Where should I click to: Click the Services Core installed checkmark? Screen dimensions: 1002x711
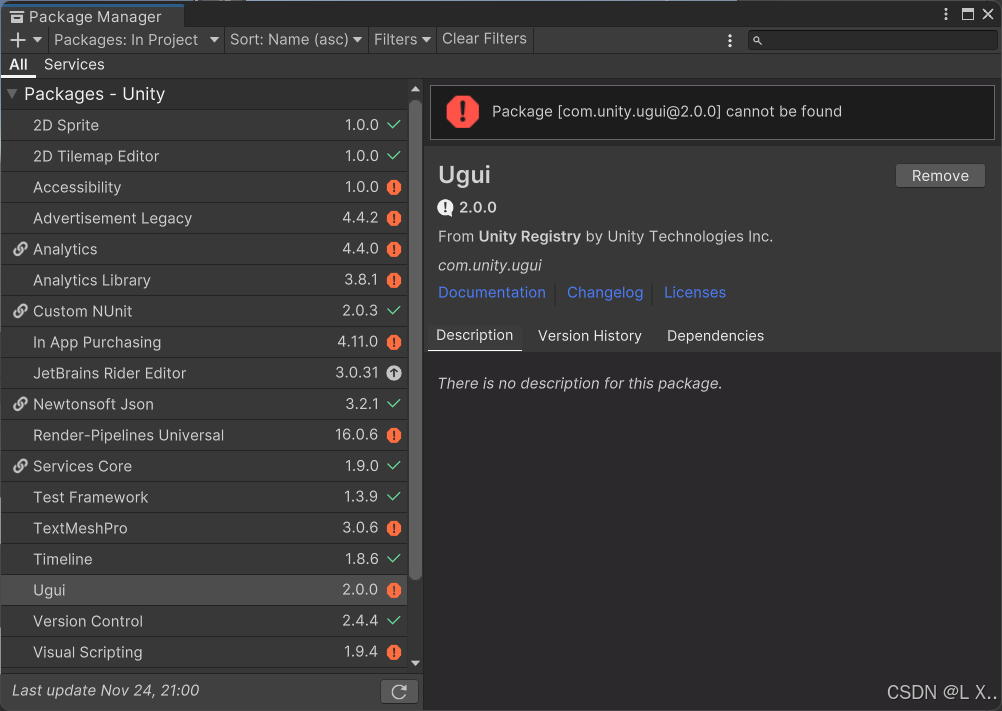394,466
